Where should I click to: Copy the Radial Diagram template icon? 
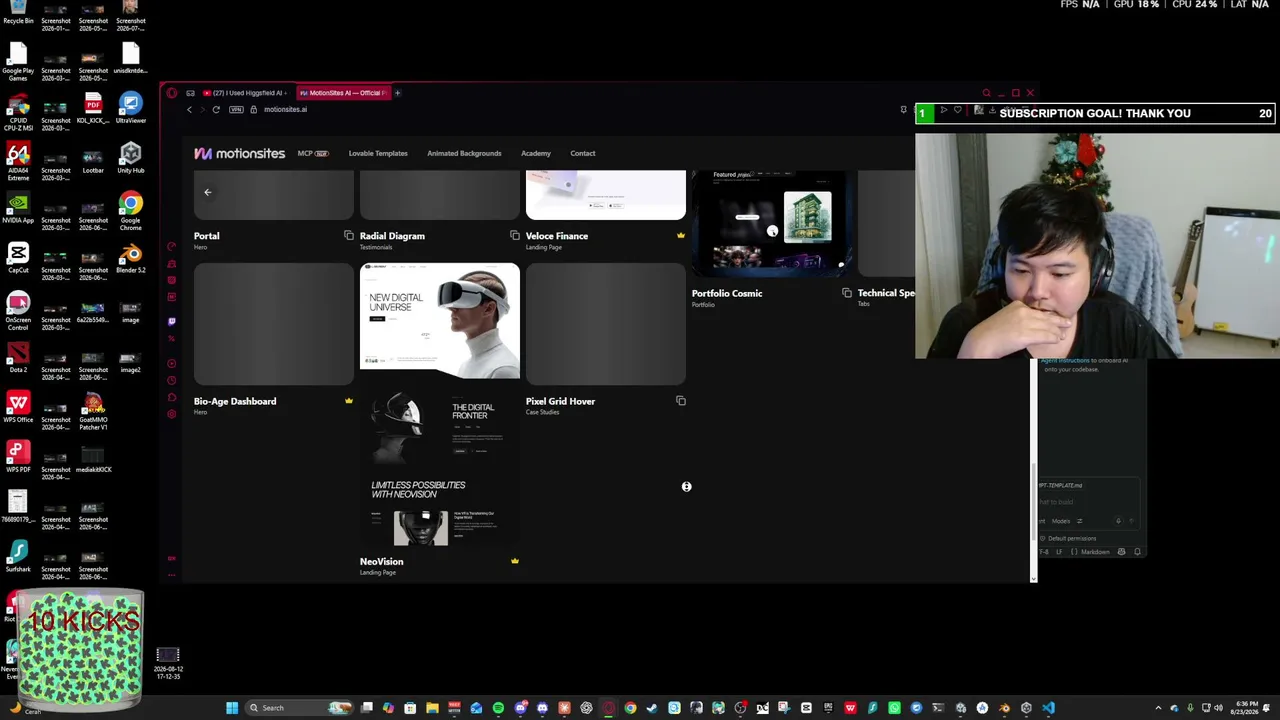[515, 236]
